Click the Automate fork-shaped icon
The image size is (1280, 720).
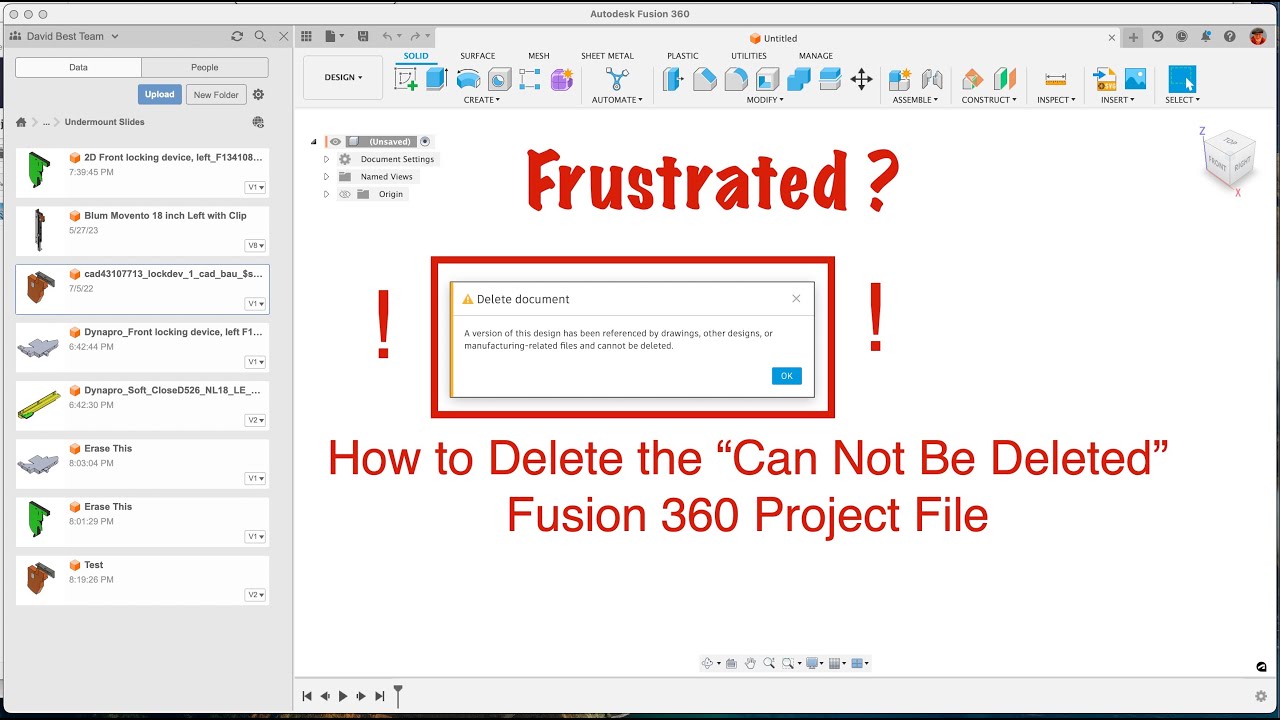(x=618, y=79)
